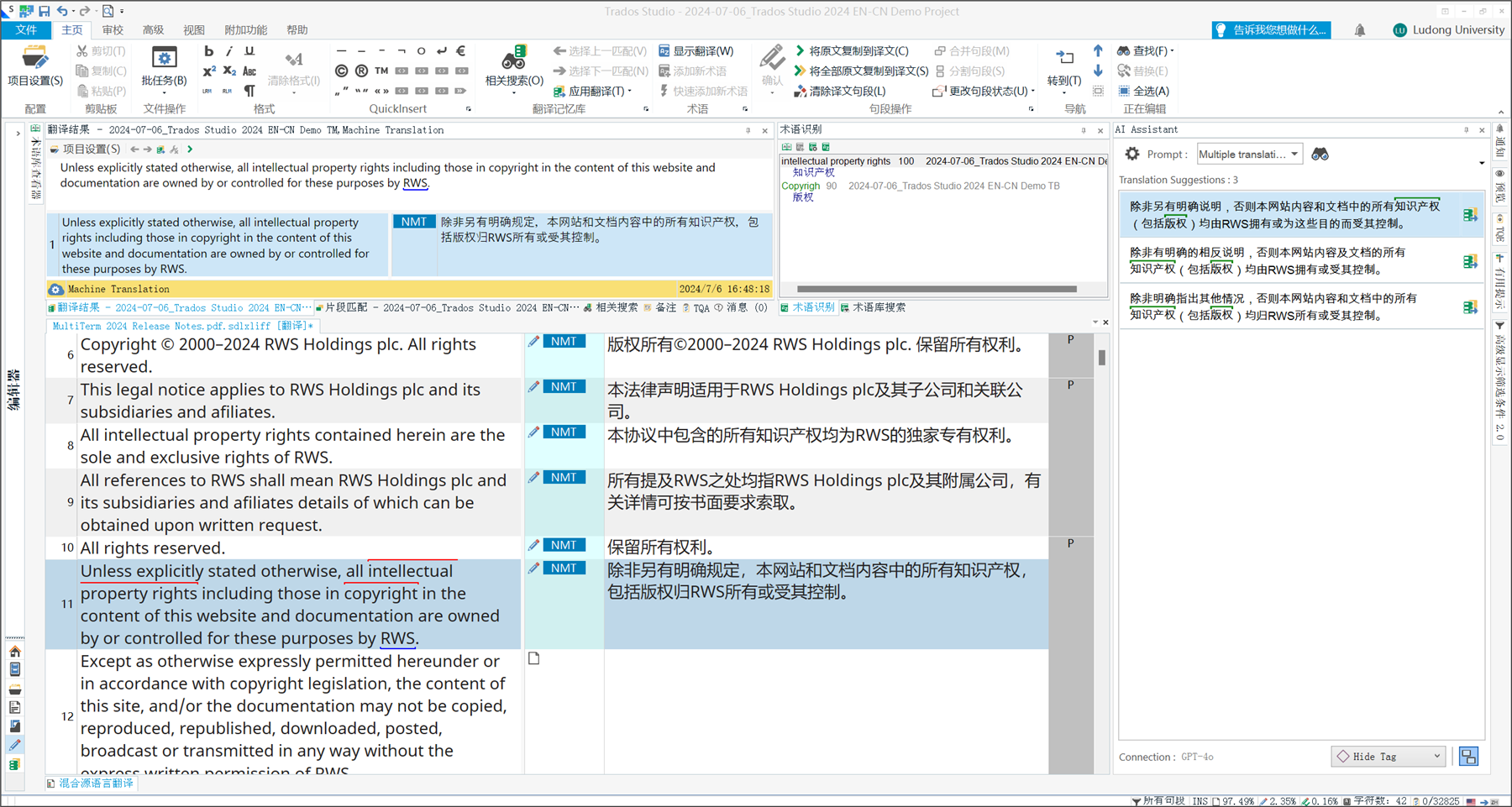The width and height of the screenshot is (1512, 807).
Task: Insert the copyright © symbol
Action: (341, 71)
